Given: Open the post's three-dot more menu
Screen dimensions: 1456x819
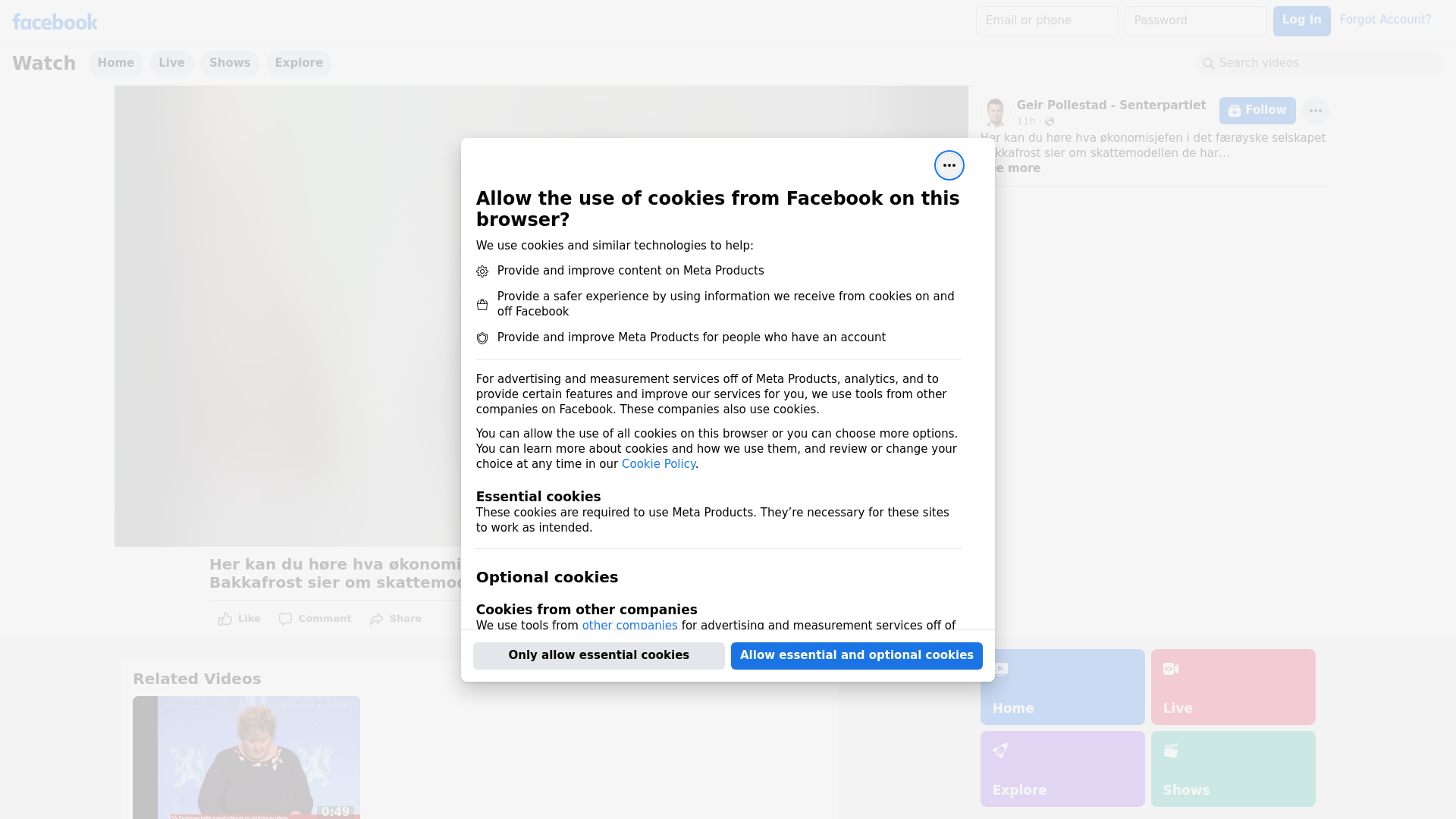Looking at the screenshot, I should tap(1315, 111).
